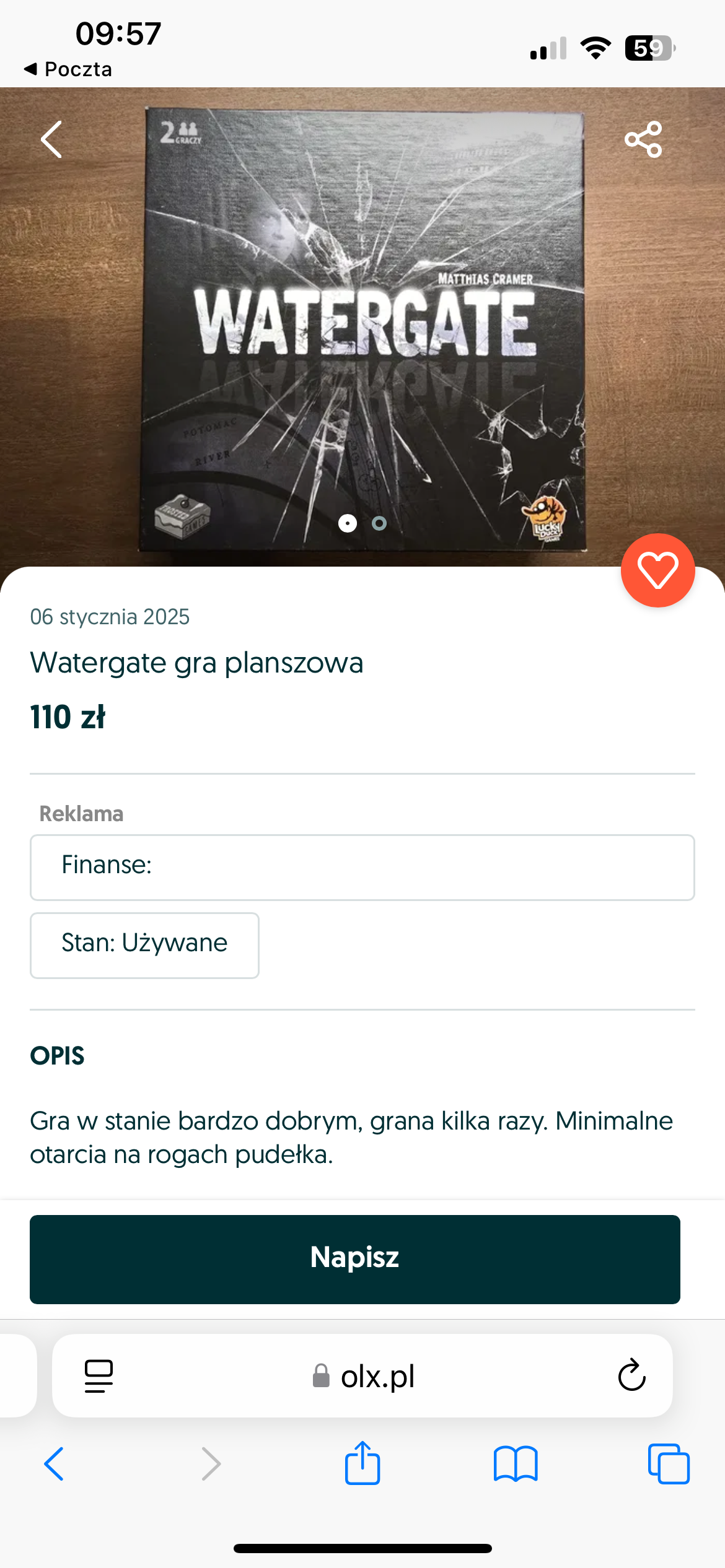Viewport: 725px width, 1568px height.
Task: Return to Poczta app from status bar
Action: [68, 69]
